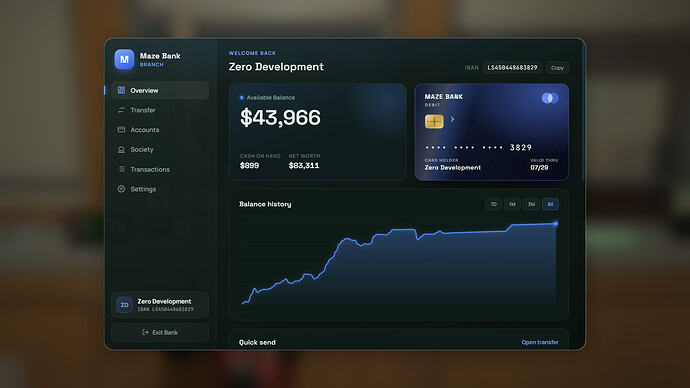Select the 7D balance history range
690x388 pixels.
coord(493,204)
